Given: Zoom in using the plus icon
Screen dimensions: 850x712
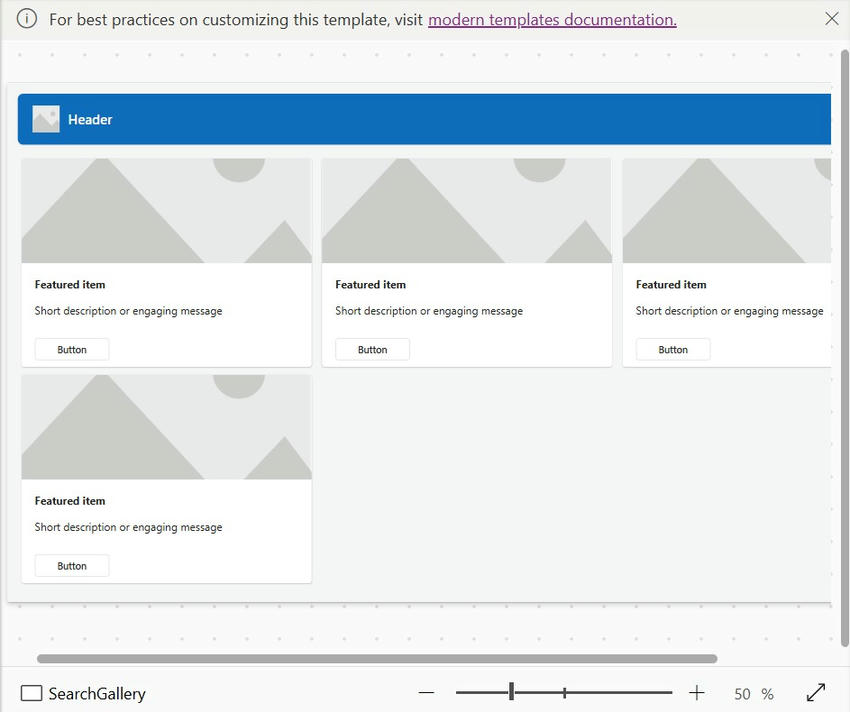Looking at the screenshot, I should [x=696, y=692].
